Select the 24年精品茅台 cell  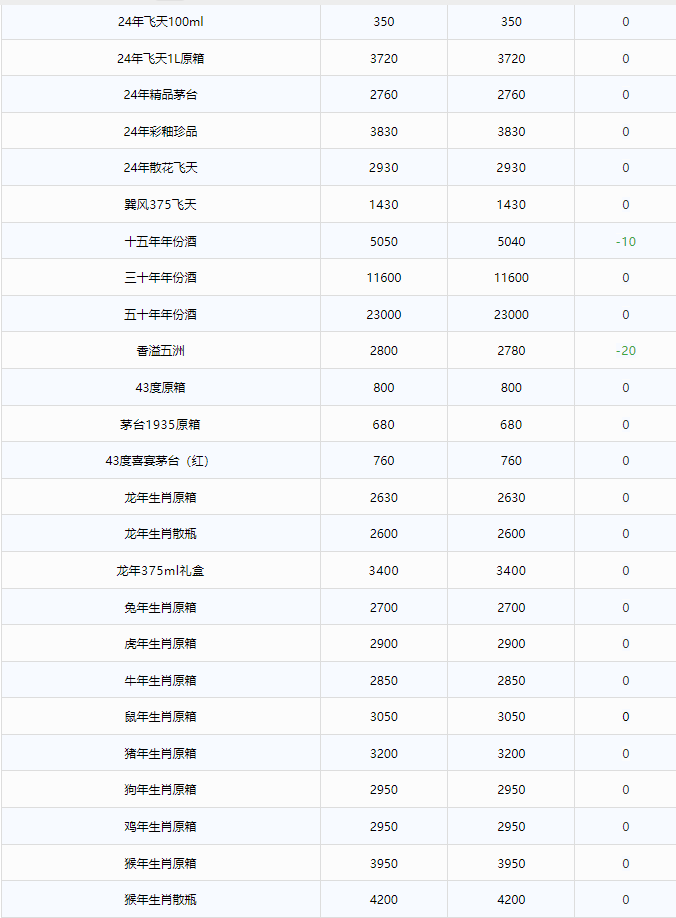click(160, 95)
